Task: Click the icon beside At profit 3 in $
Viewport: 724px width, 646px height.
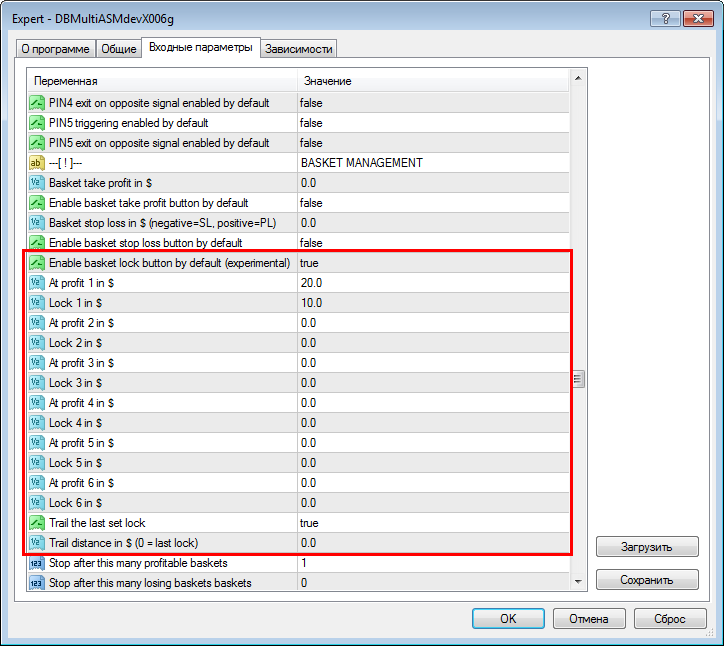Action: point(37,363)
